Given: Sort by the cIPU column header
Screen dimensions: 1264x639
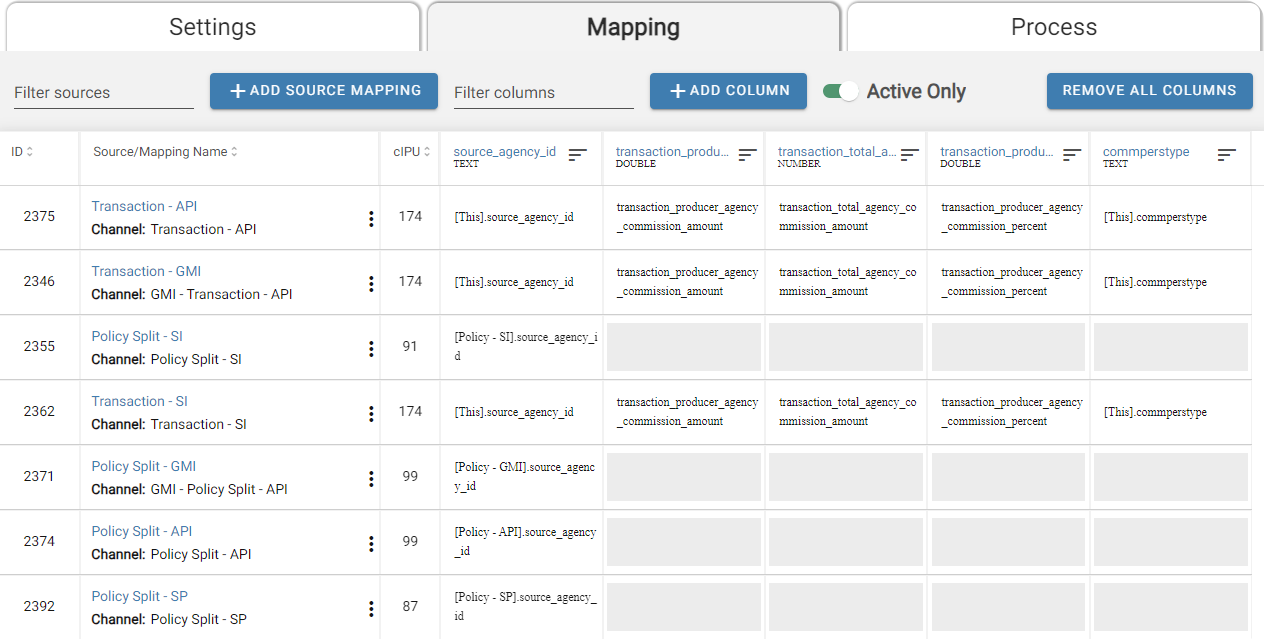Looking at the screenshot, I should pyautogui.click(x=412, y=152).
